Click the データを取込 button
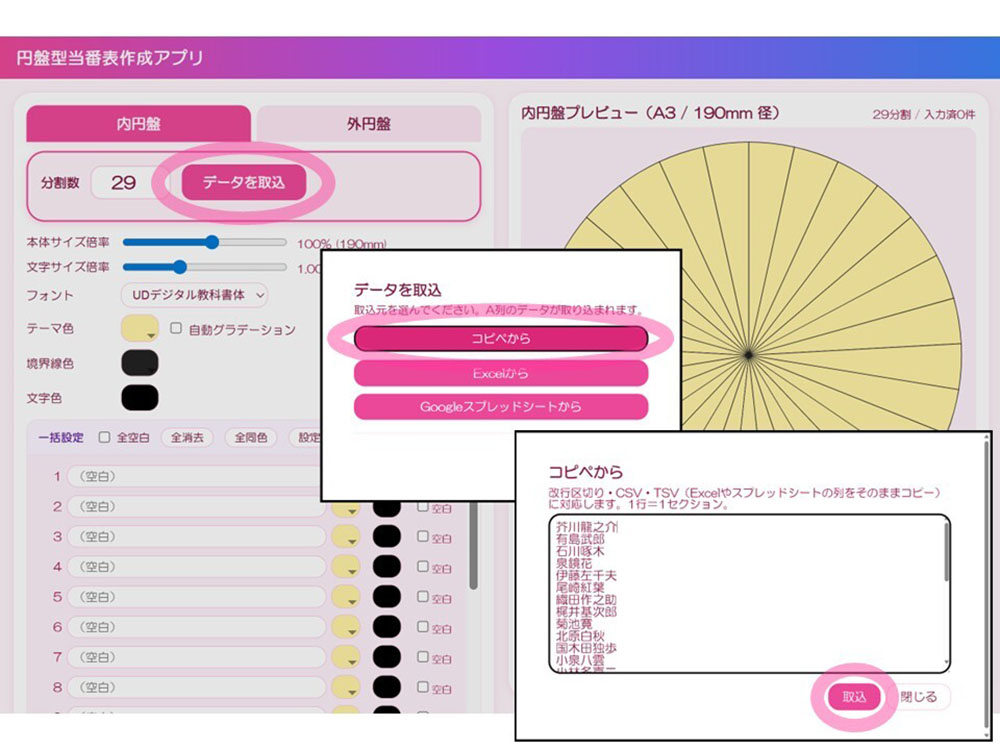Viewport: 1000px width, 750px height. (x=244, y=182)
